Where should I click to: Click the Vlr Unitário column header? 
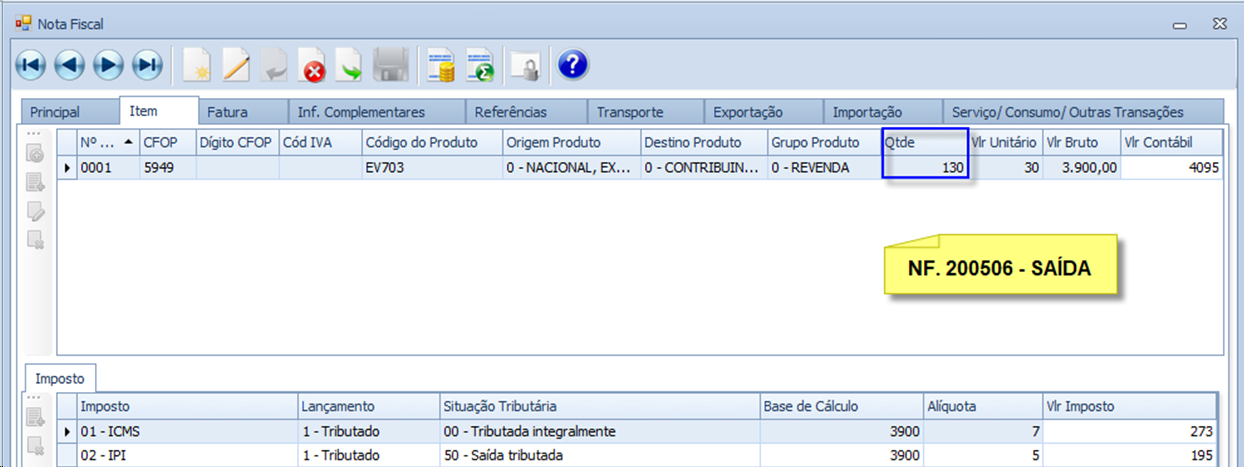1005,142
